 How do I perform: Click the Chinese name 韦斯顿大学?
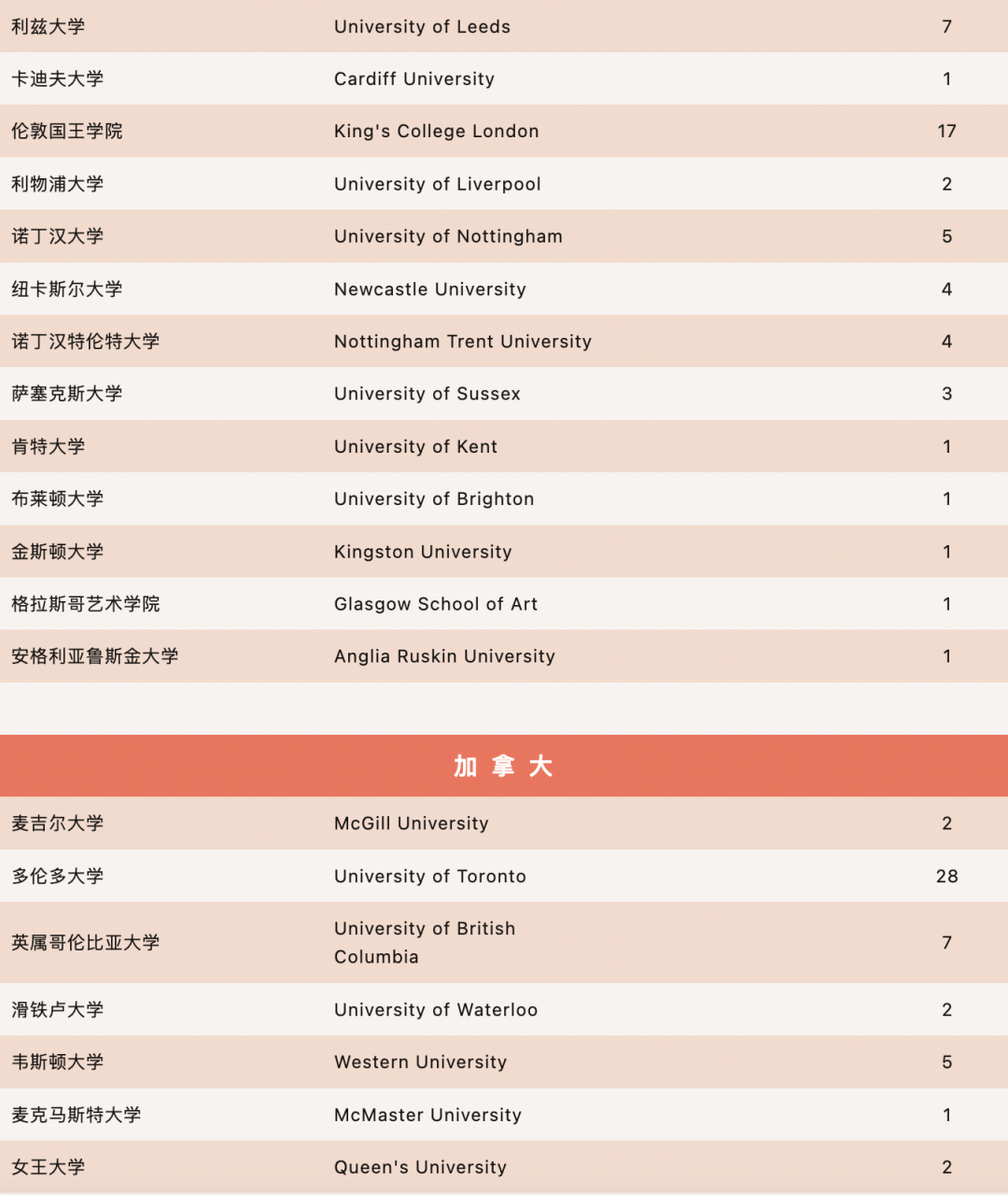pos(57,1062)
